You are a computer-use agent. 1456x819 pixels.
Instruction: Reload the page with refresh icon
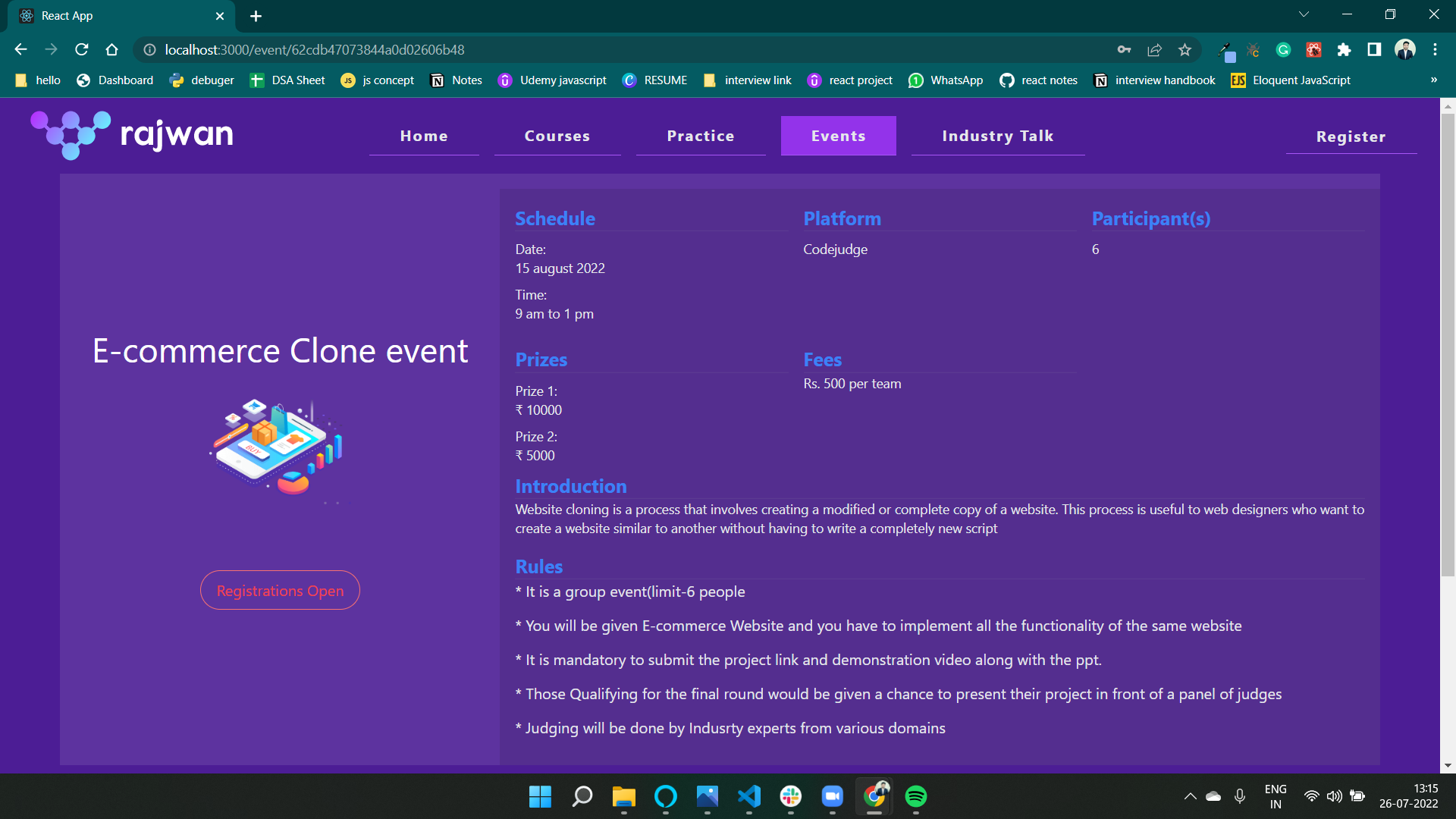pos(82,50)
